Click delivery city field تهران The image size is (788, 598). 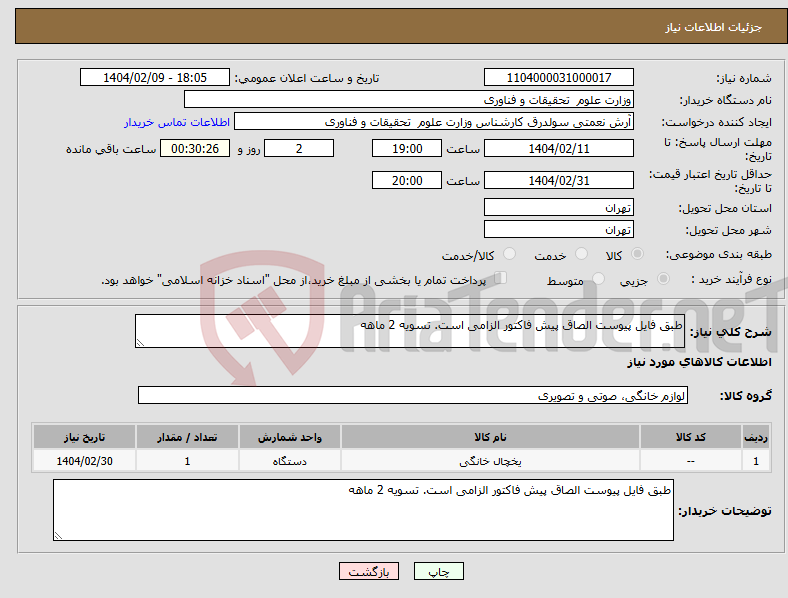pos(558,229)
